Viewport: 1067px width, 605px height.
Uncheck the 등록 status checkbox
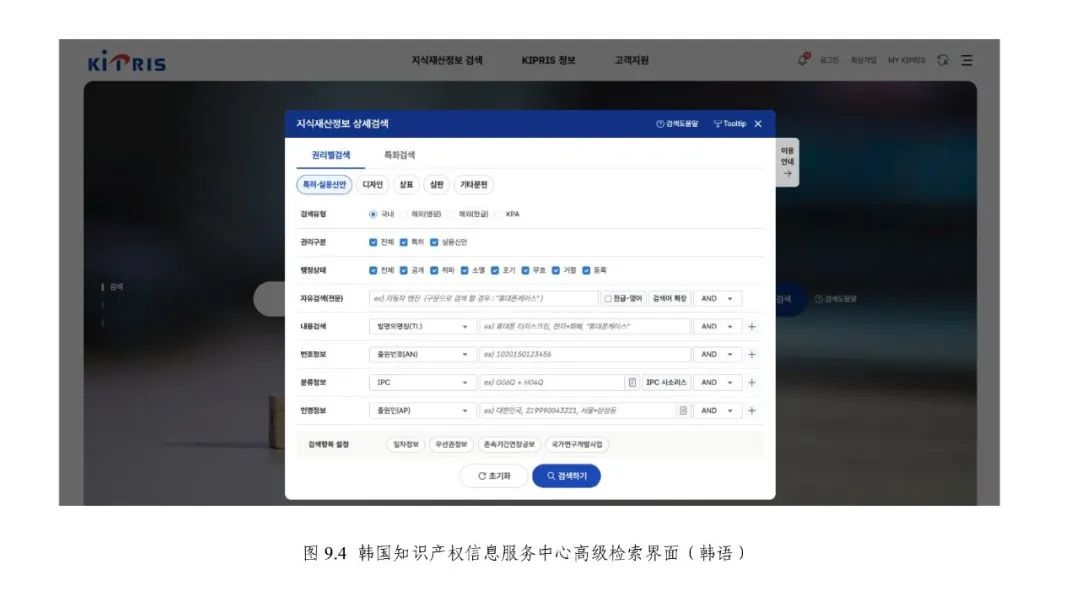586,270
